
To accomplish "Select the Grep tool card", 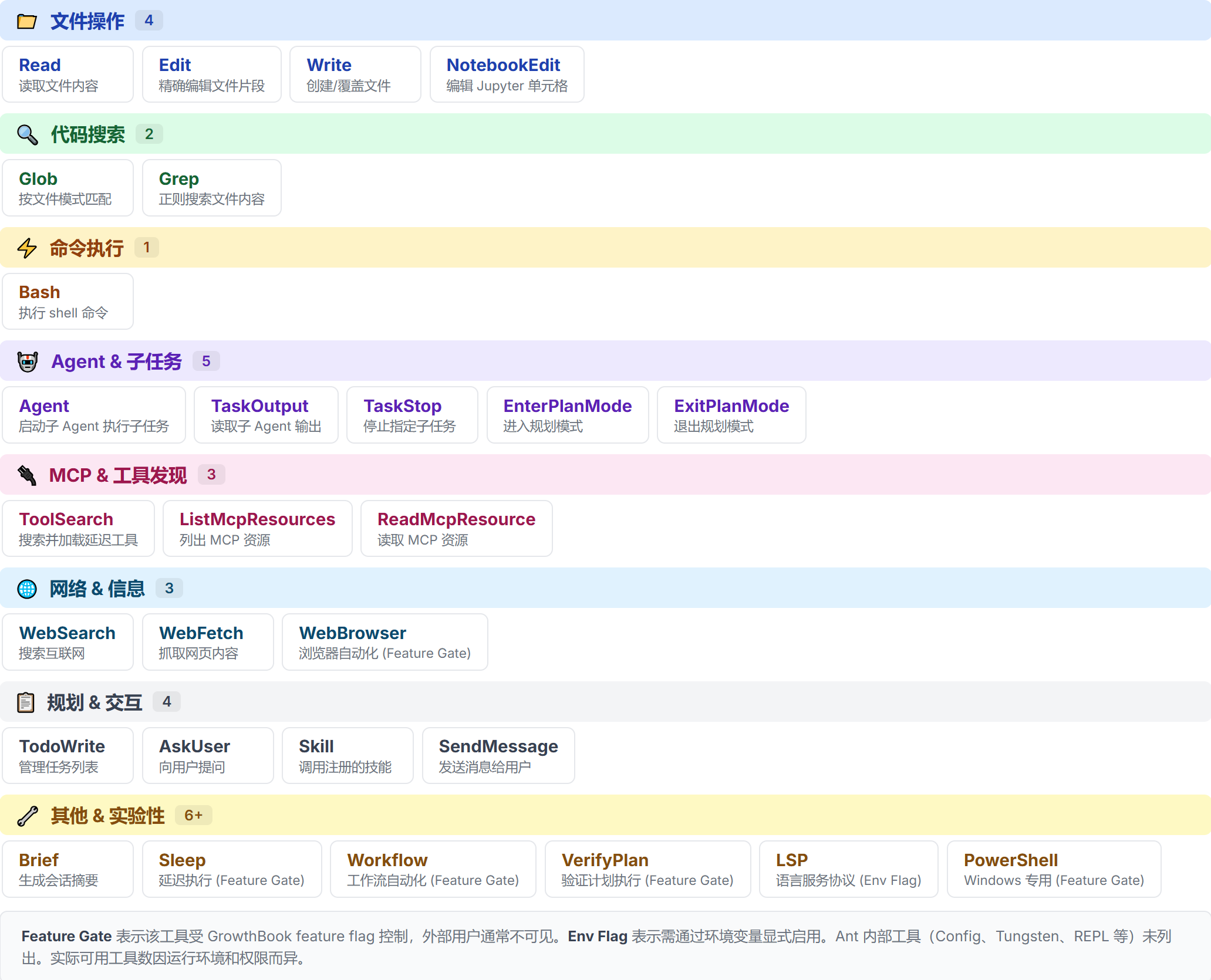I will (x=211, y=188).
